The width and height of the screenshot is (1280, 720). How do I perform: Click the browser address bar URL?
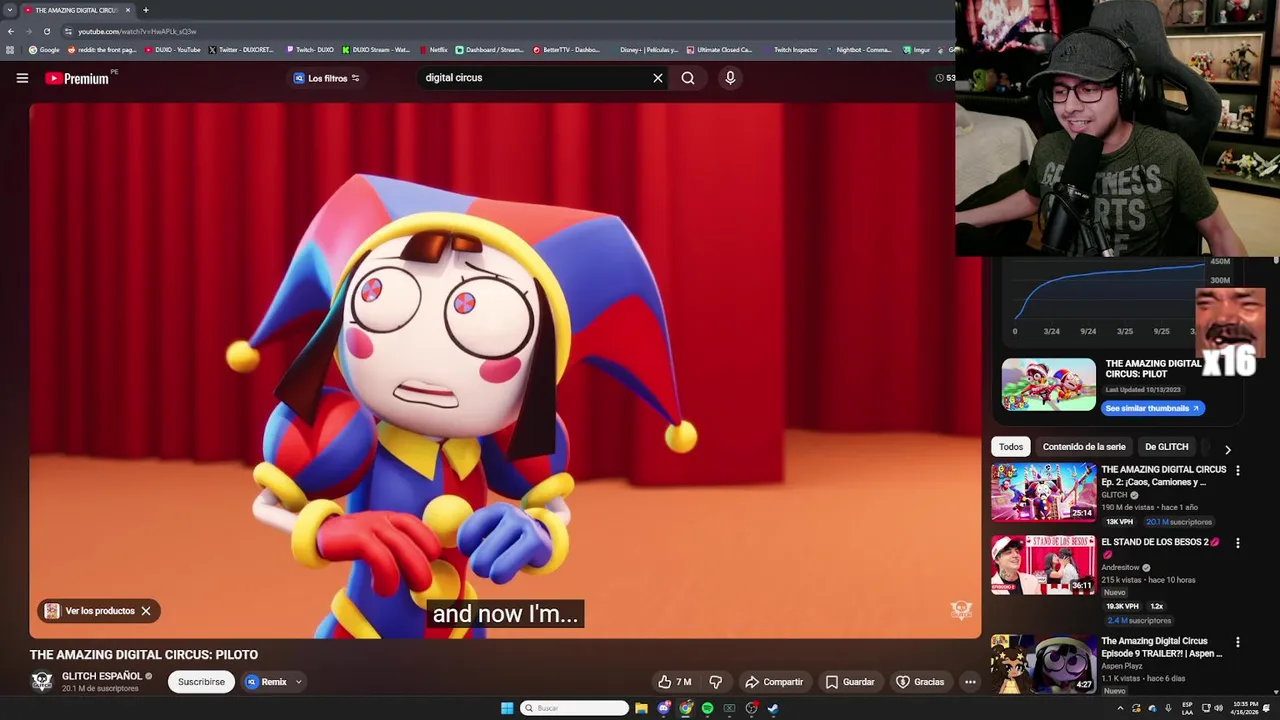[137, 31]
